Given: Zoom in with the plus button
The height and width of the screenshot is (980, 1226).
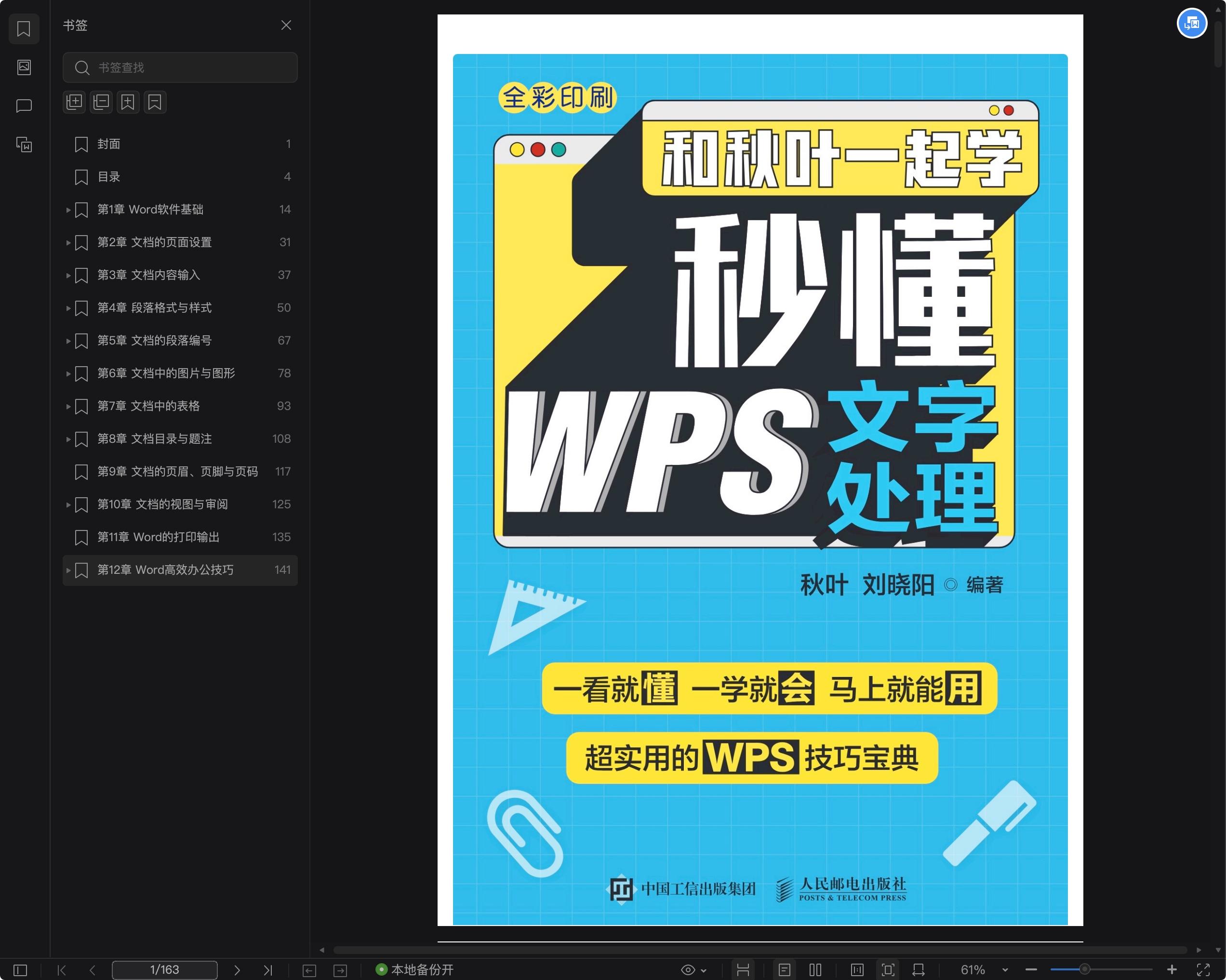Looking at the screenshot, I should (x=1172, y=970).
